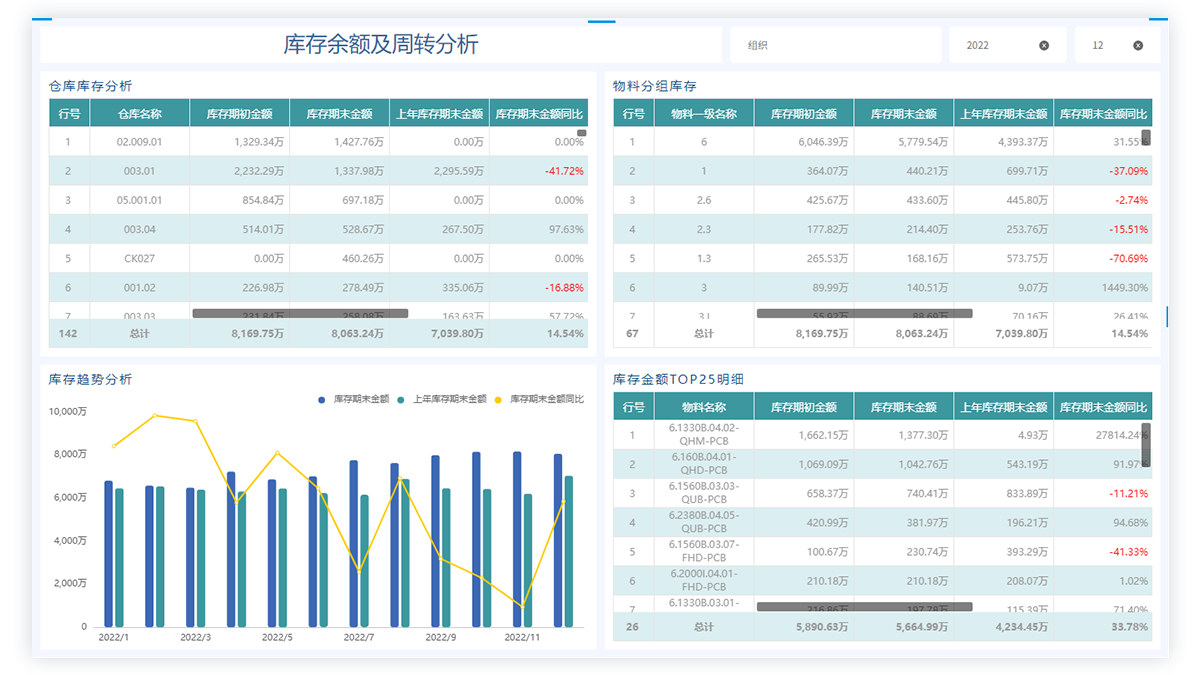Clear the 12 month filter
The width and height of the screenshot is (1200, 675).
[x=1138, y=45]
